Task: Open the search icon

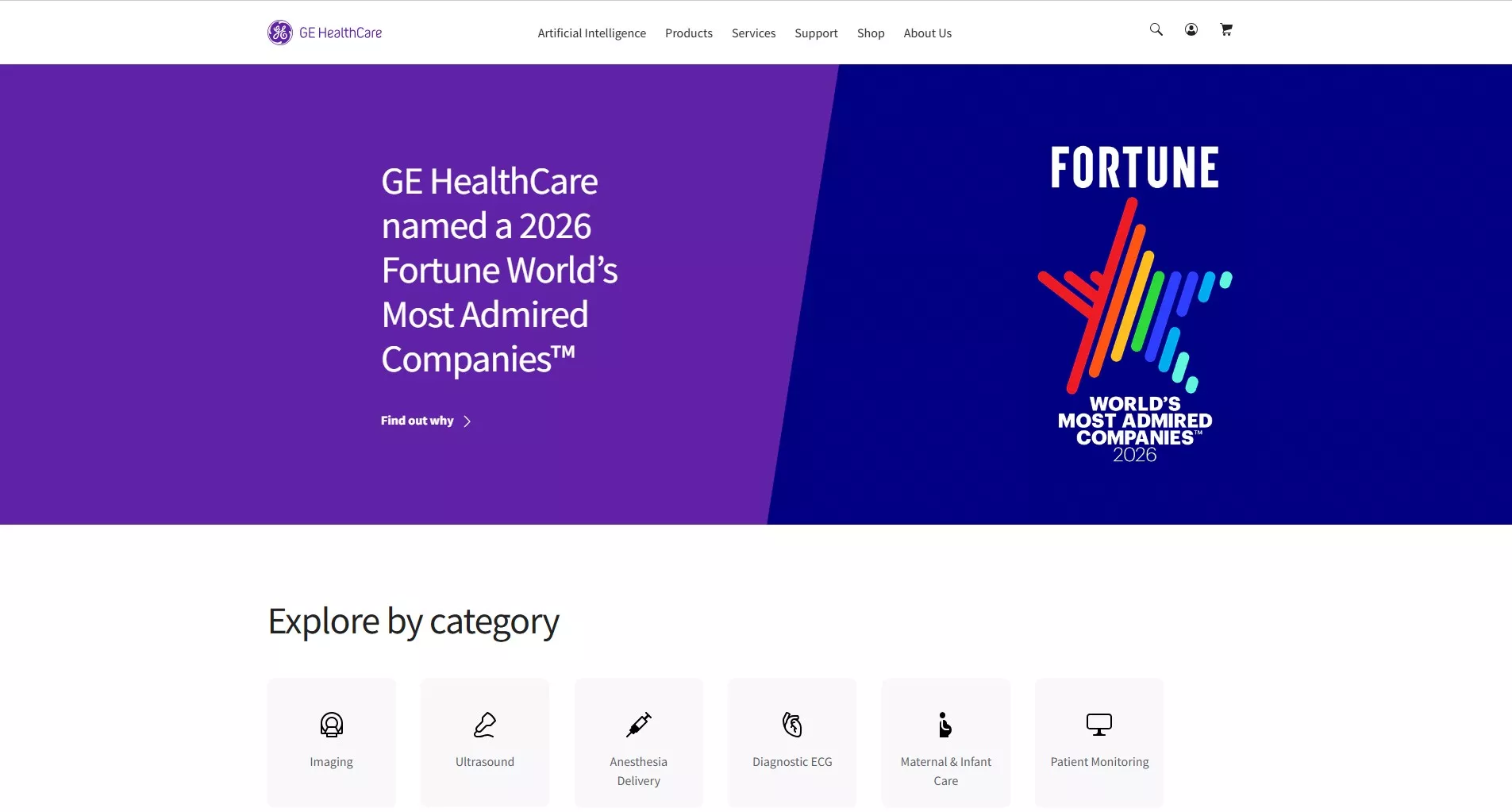Action: (1156, 29)
